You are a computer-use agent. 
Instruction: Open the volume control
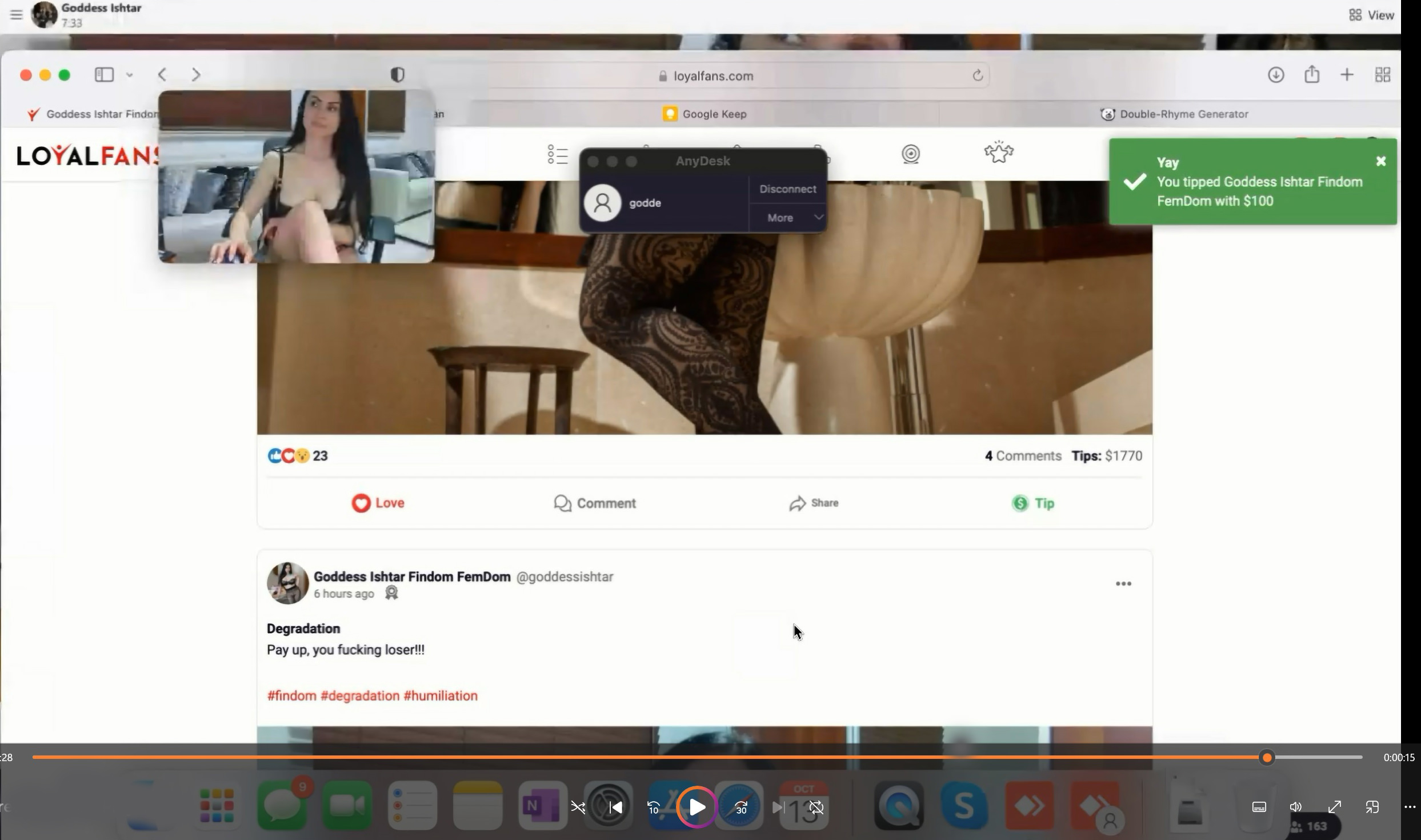pyautogui.click(x=1295, y=807)
